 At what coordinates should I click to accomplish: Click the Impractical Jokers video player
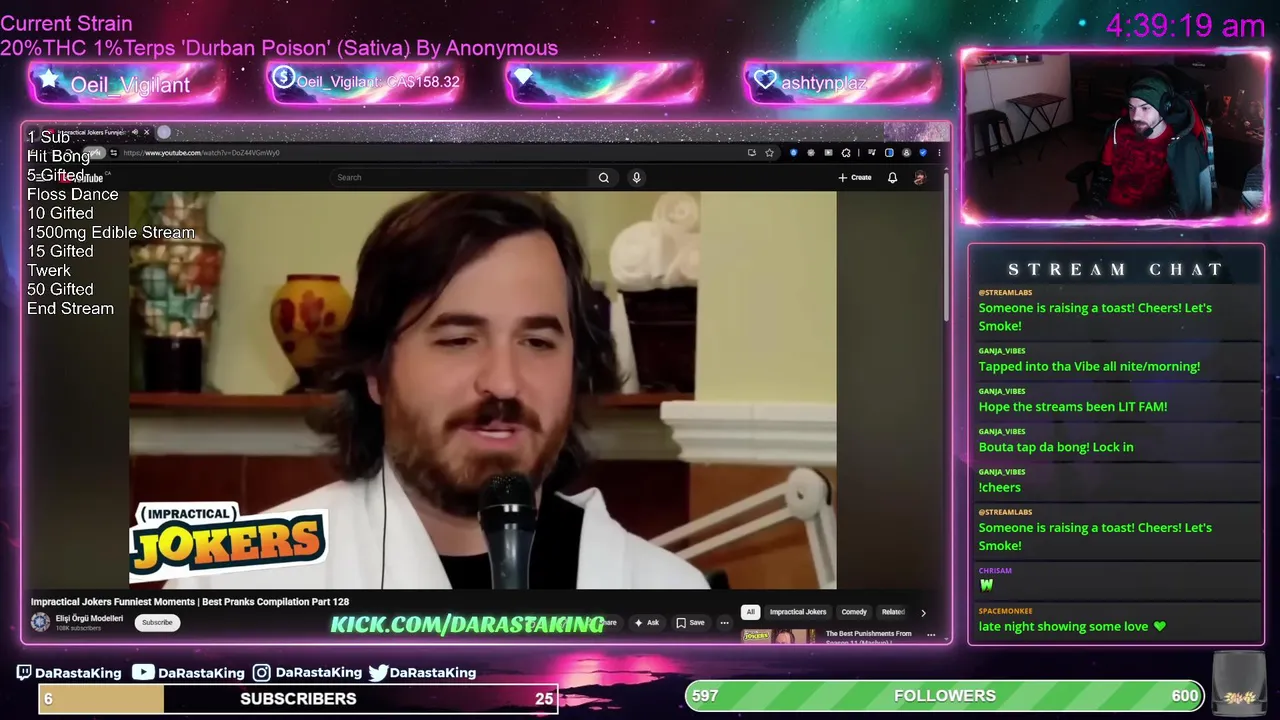(x=482, y=390)
